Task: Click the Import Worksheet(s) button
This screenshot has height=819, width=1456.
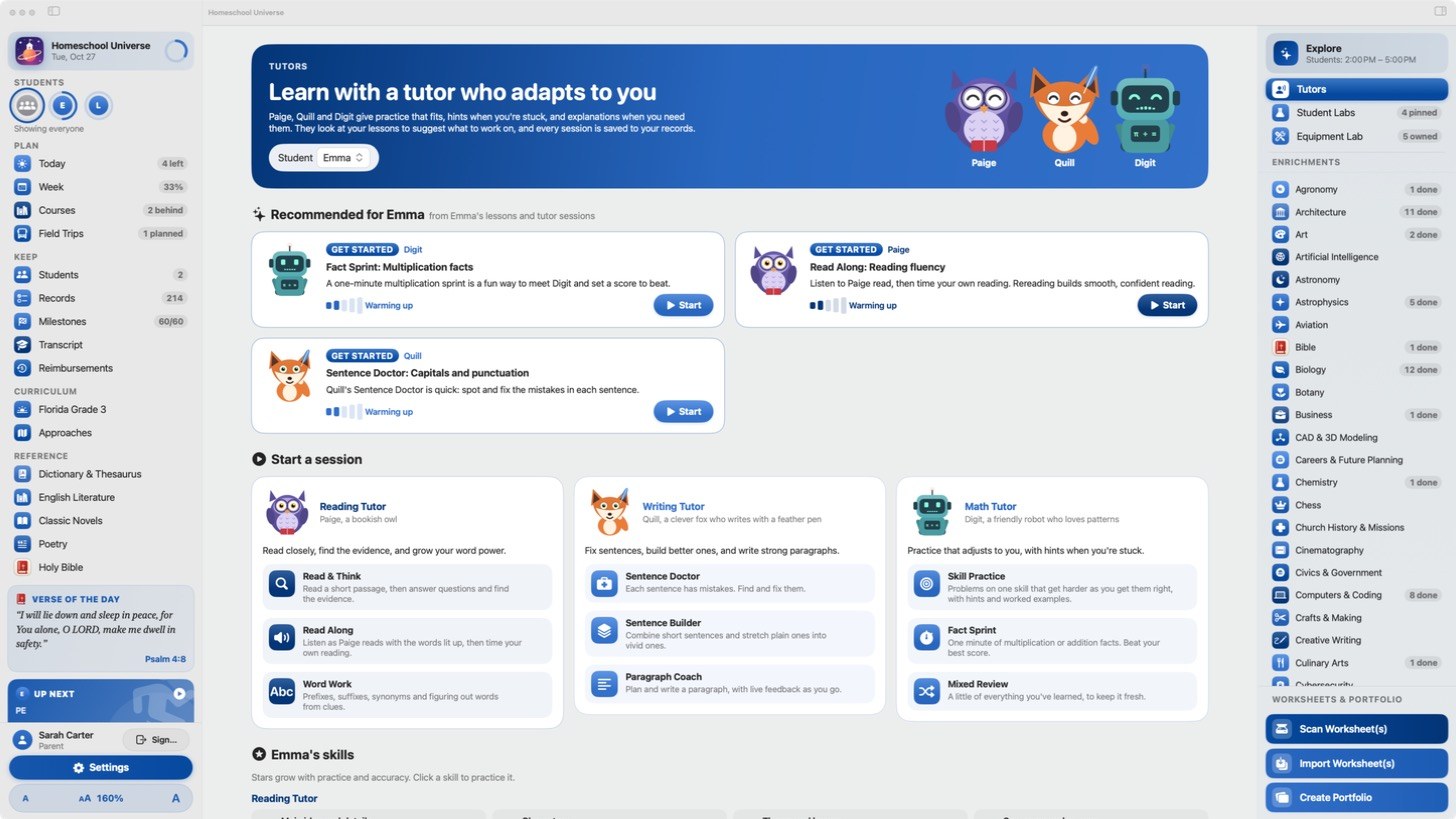Action: click(x=1356, y=763)
